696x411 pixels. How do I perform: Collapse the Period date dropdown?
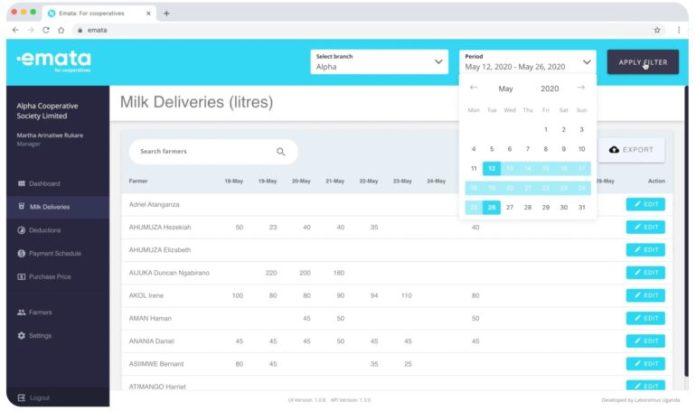586,62
